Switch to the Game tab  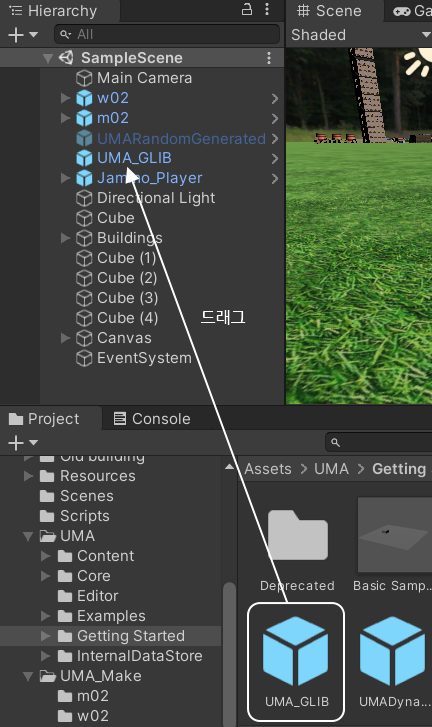pyautogui.click(x=412, y=11)
